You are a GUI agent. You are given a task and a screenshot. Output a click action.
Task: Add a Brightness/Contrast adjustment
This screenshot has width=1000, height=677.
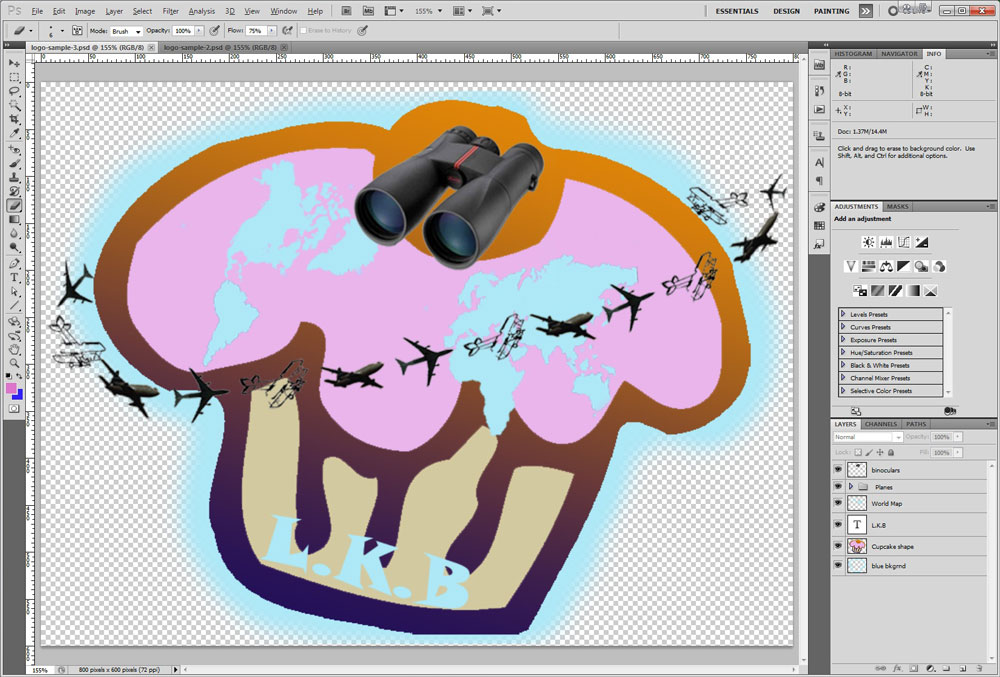click(867, 242)
